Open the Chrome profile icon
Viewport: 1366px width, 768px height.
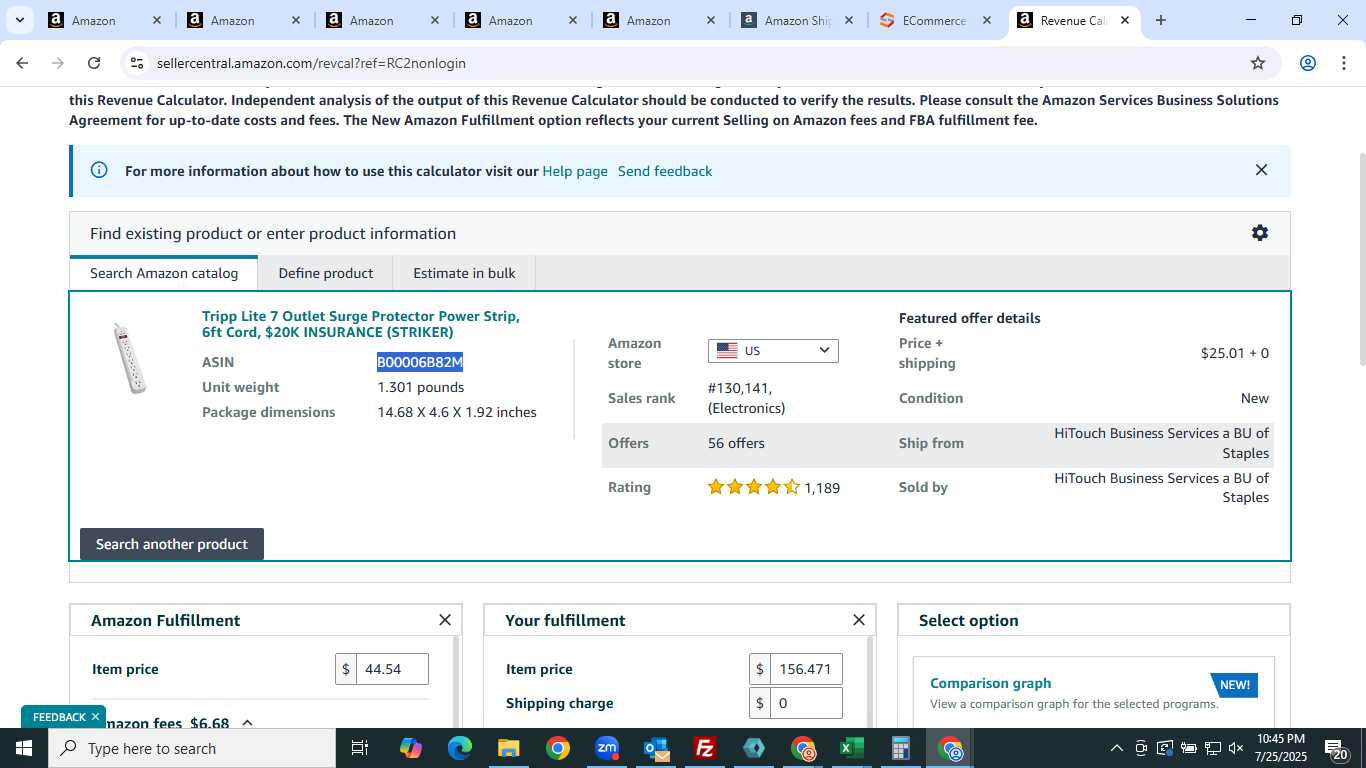pos(1307,63)
